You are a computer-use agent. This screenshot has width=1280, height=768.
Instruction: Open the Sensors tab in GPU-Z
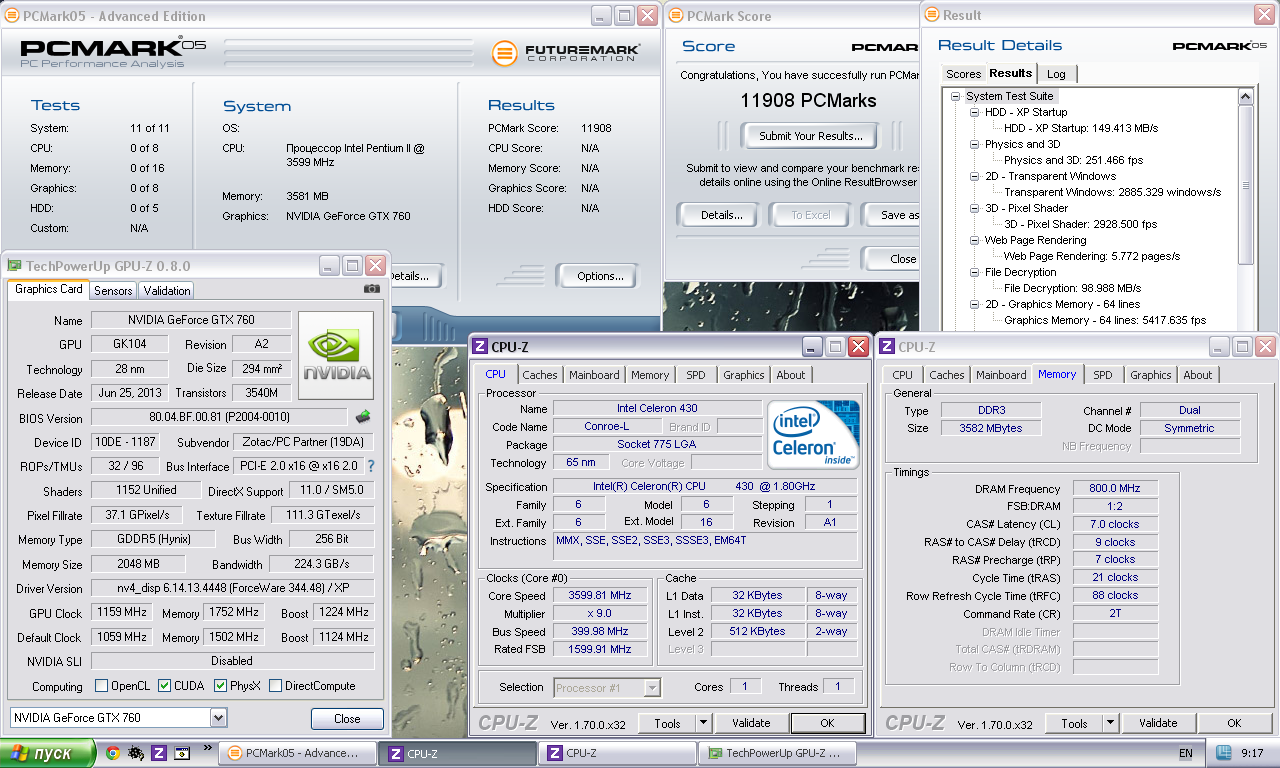pyautogui.click(x=113, y=291)
